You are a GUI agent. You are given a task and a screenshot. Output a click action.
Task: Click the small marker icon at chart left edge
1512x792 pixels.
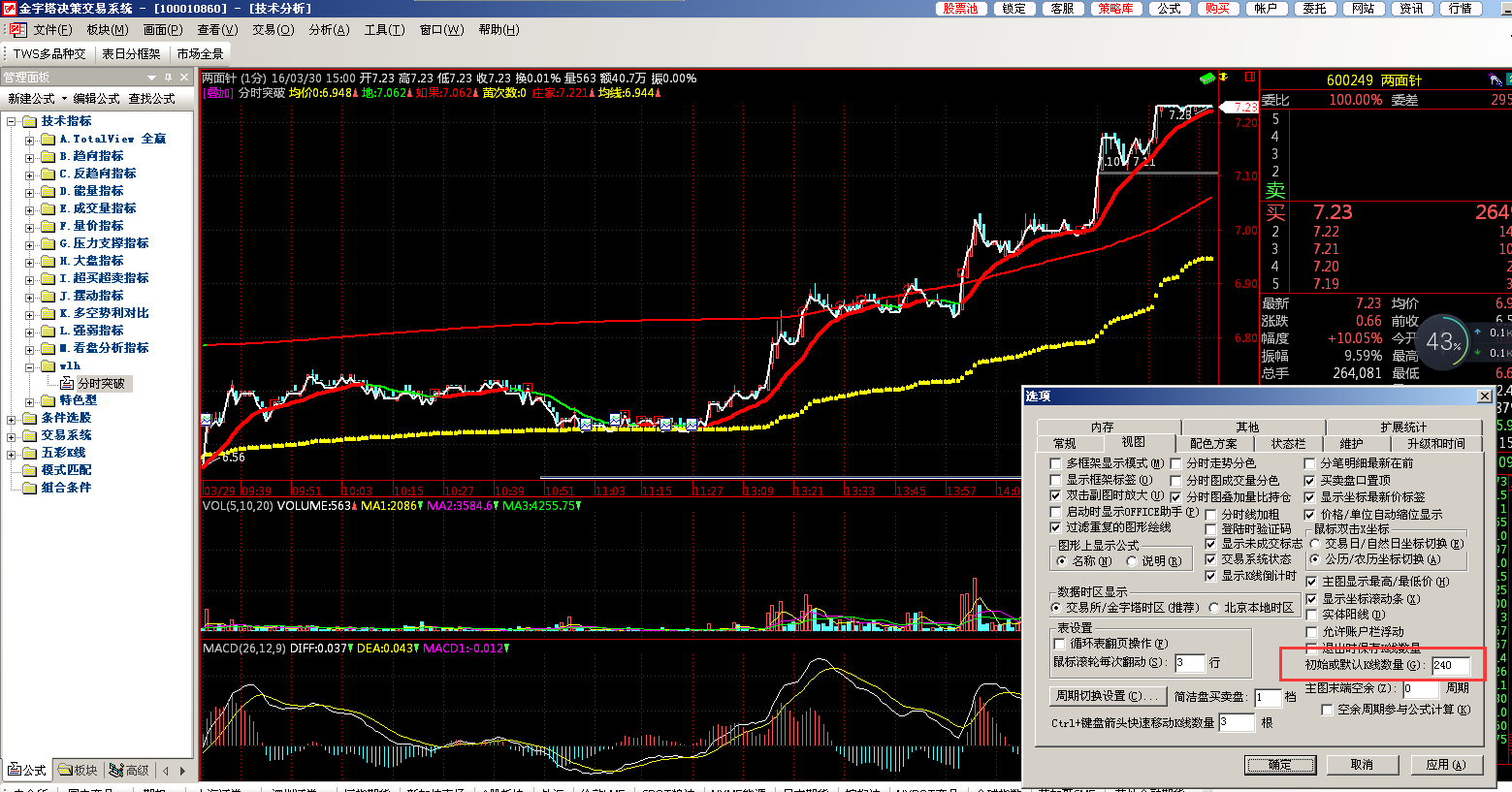coord(207,420)
